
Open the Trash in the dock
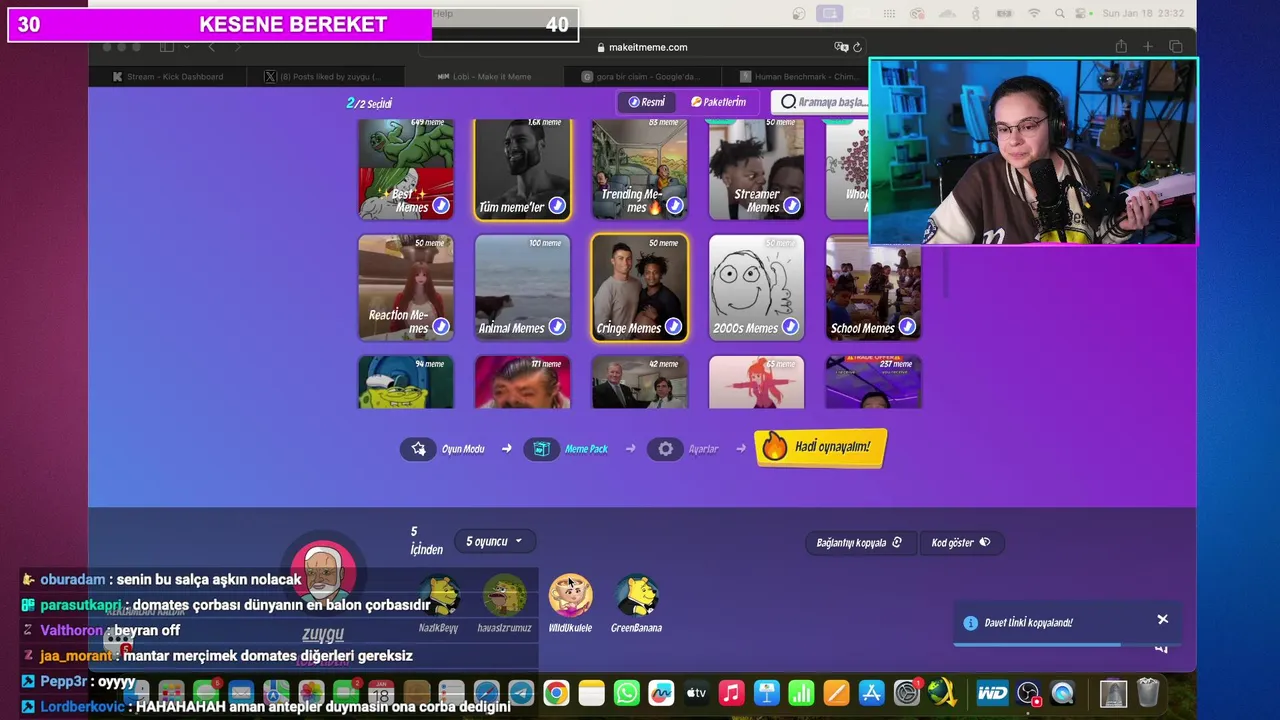(1148, 693)
